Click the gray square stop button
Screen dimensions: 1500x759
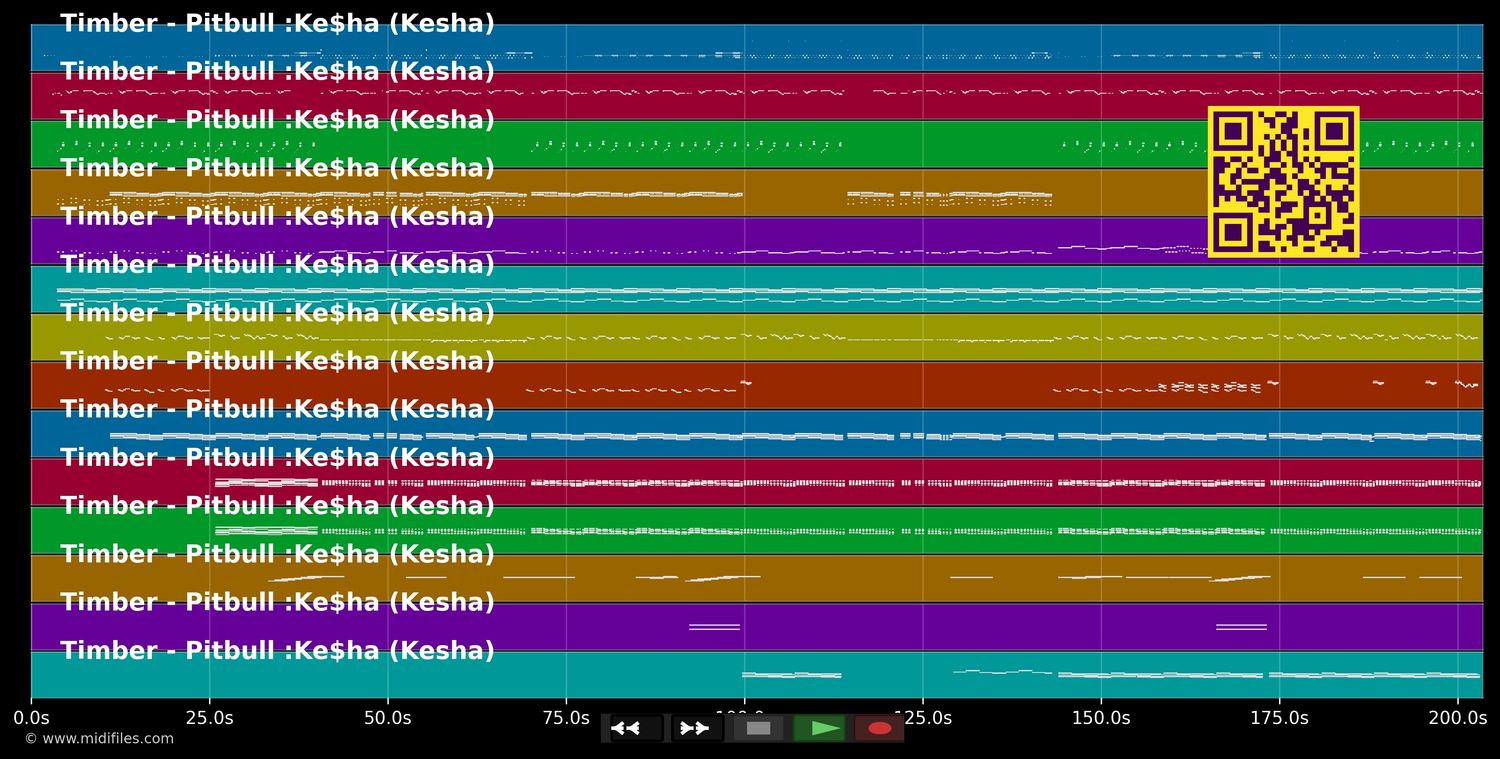pos(758,728)
